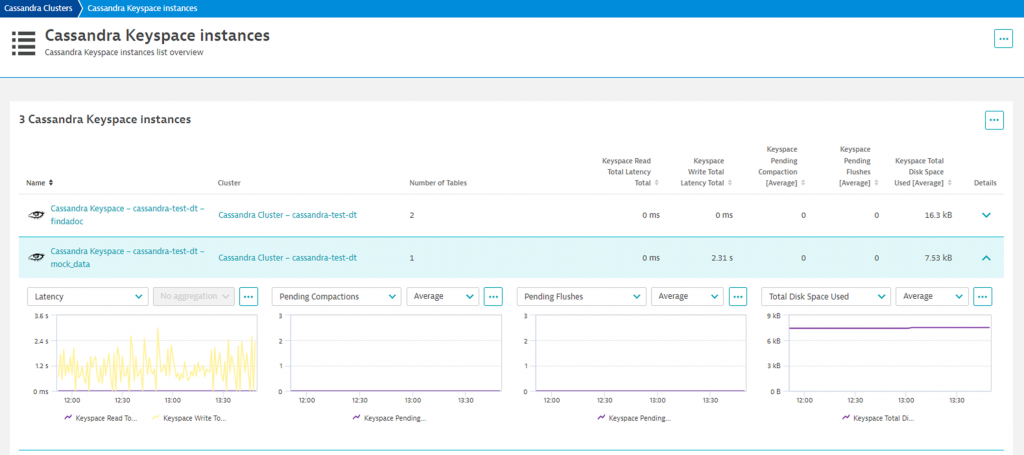Open more options for Pending Compactions chart
Screen dimensions: 1024x455
[493, 296]
